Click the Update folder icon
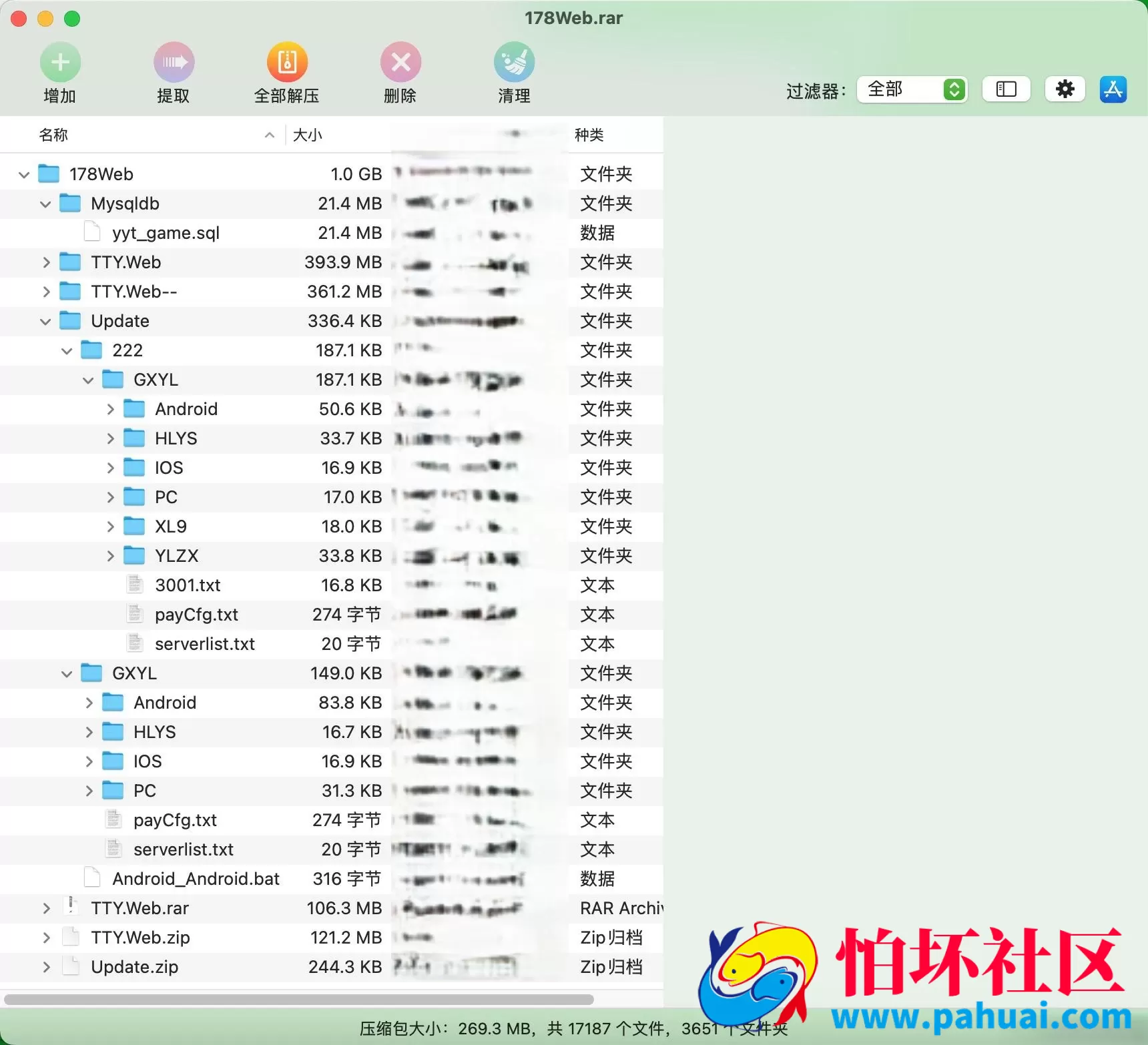1148x1045 pixels. pyautogui.click(x=70, y=320)
